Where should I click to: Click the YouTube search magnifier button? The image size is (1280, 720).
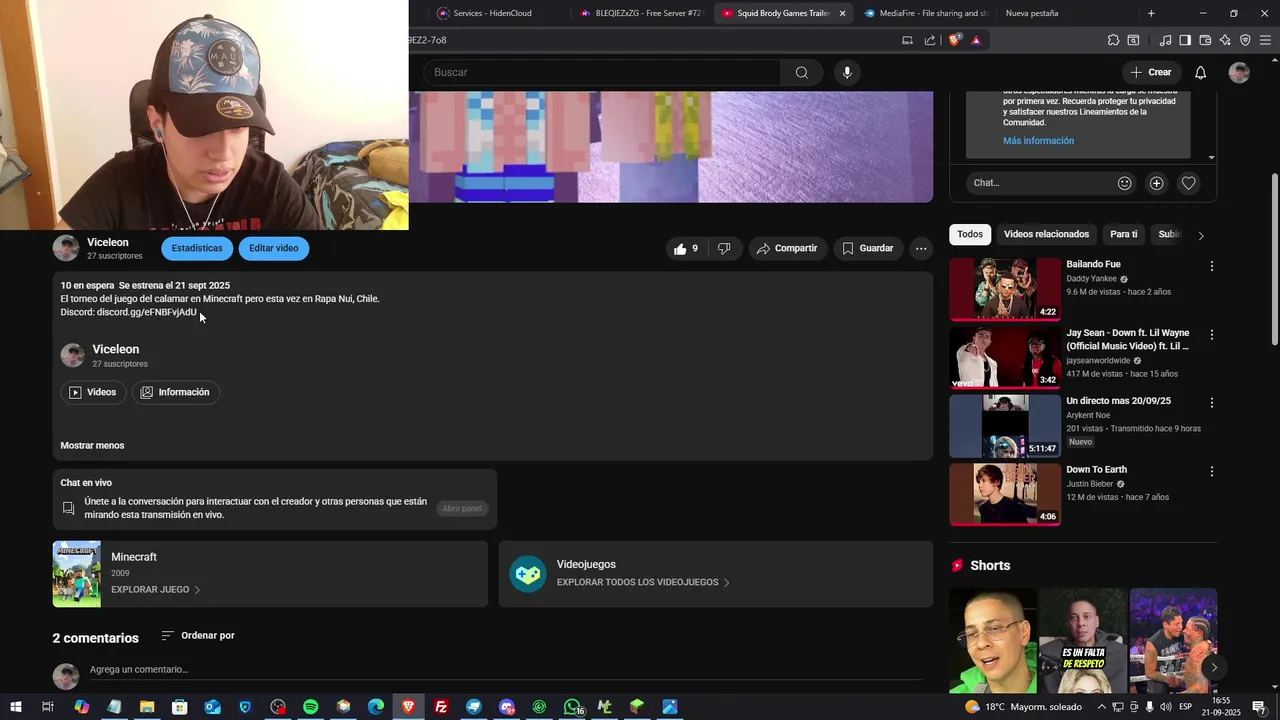pyautogui.click(x=802, y=72)
